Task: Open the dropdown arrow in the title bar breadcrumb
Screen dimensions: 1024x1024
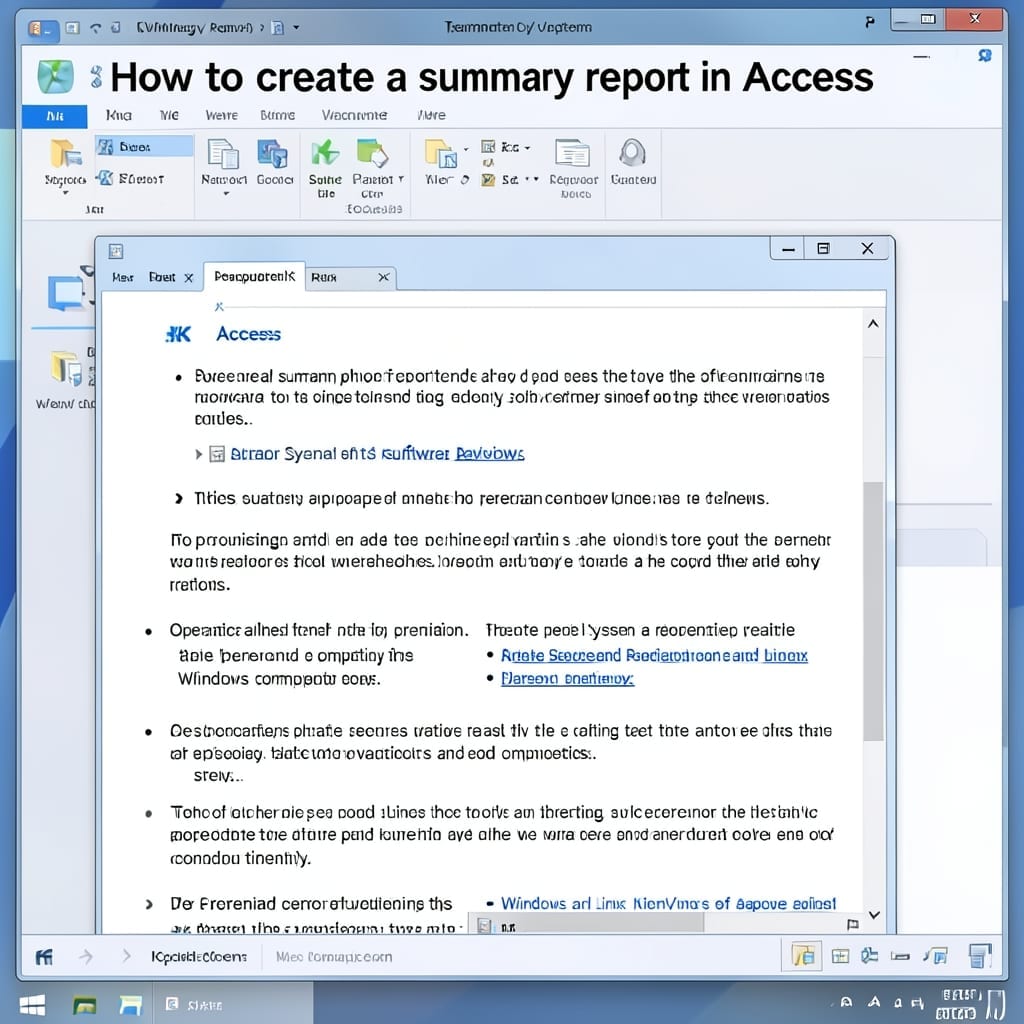Action: coord(296,27)
